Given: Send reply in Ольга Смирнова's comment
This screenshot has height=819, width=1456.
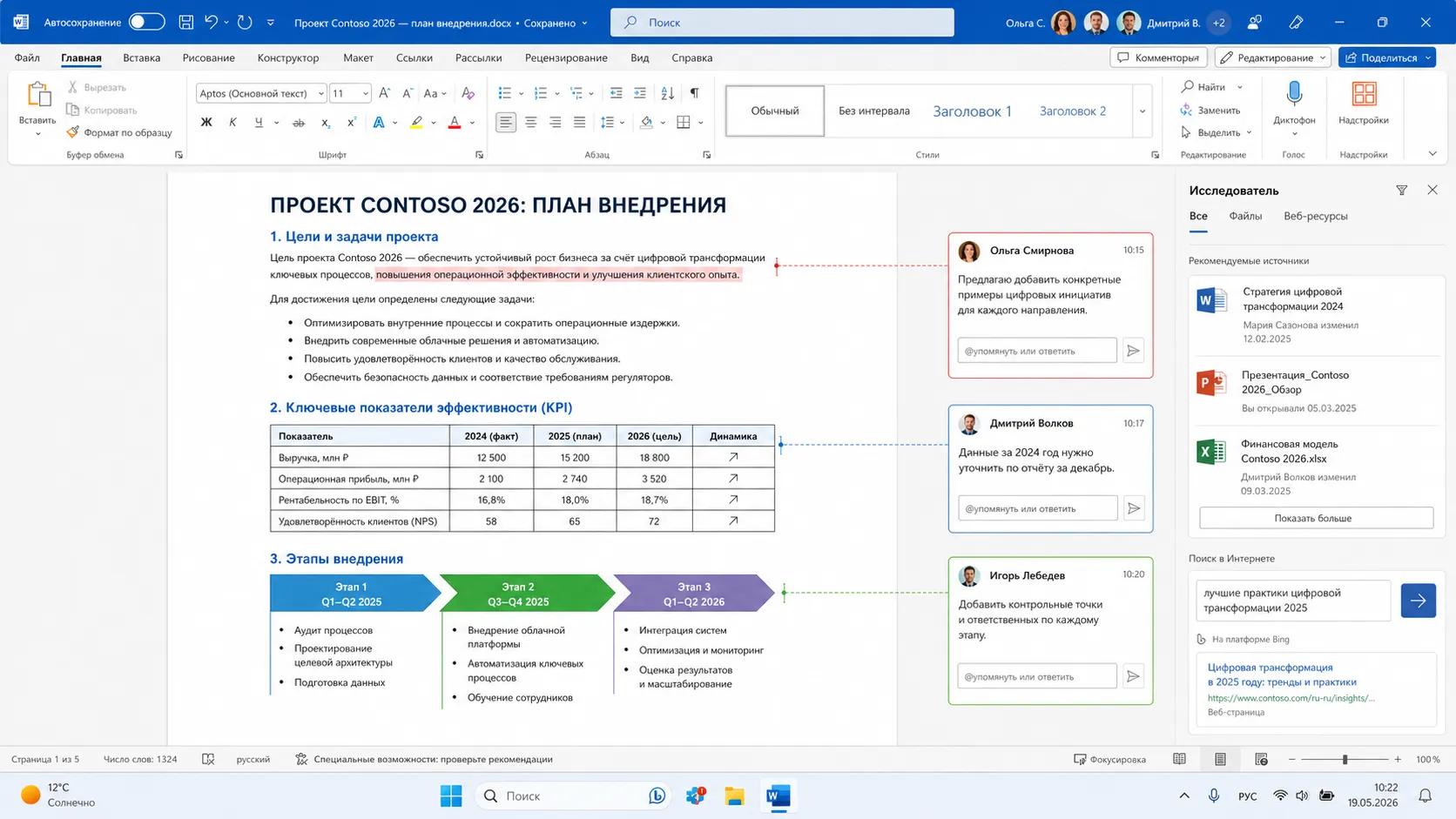Looking at the screenshot, I should (1133, 351).
